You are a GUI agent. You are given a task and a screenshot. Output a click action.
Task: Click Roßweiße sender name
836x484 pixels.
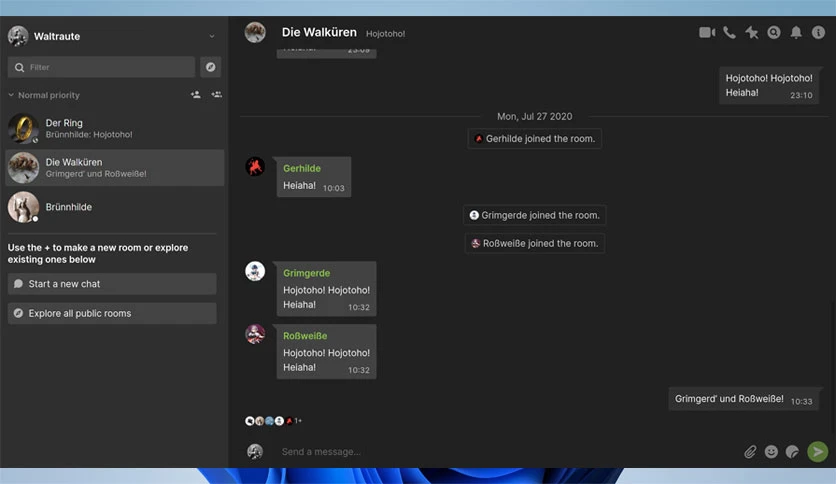(305, 336)
